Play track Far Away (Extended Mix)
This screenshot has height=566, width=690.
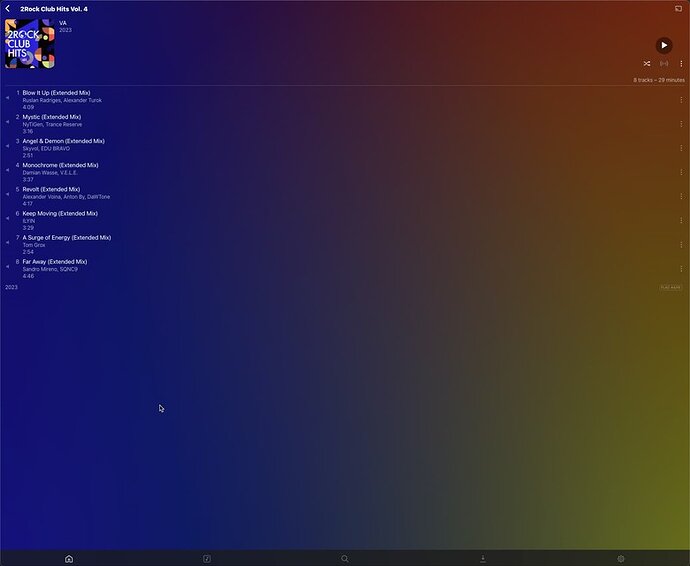point(55,262)
